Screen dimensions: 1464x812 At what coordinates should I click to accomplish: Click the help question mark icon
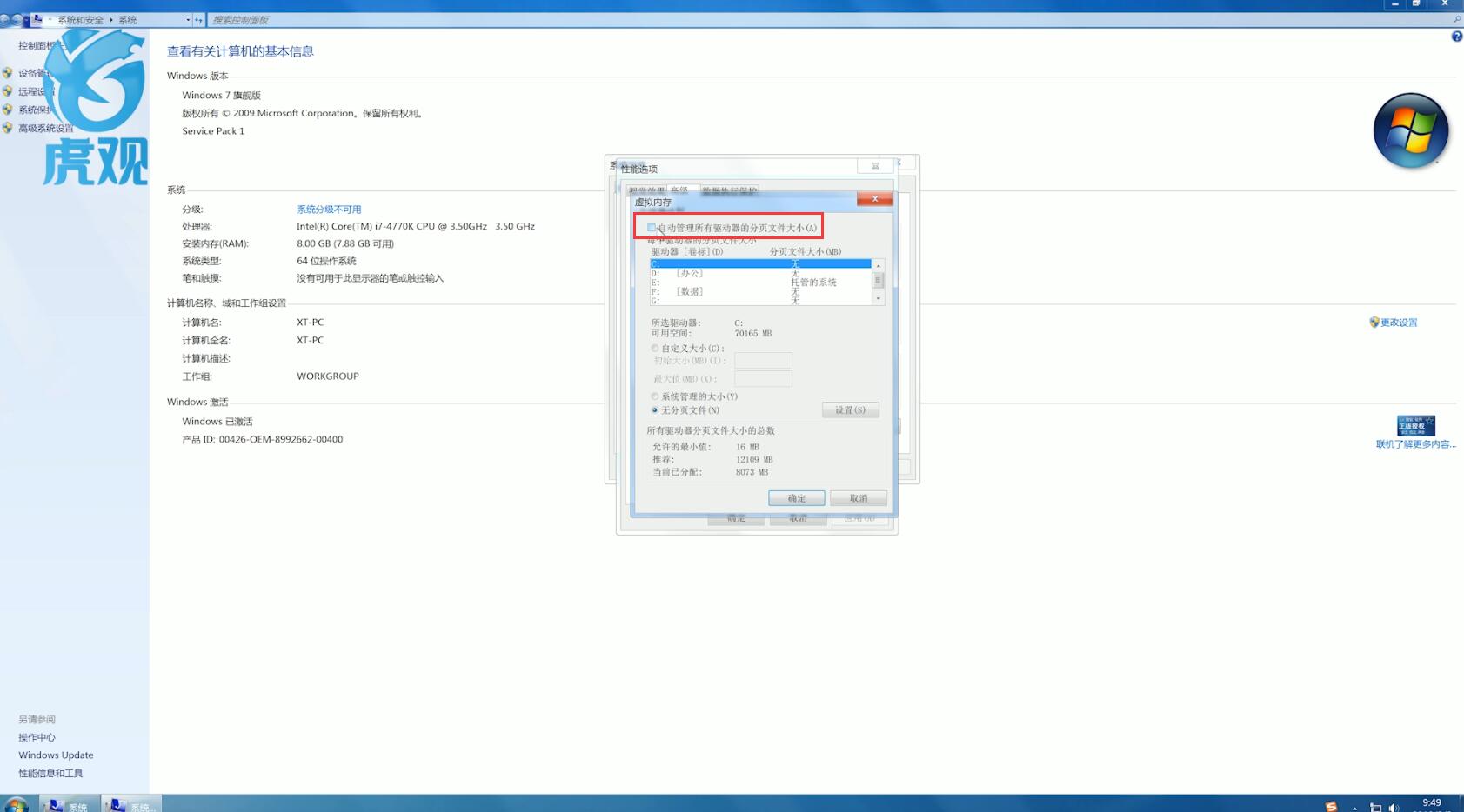[1457, 37]
